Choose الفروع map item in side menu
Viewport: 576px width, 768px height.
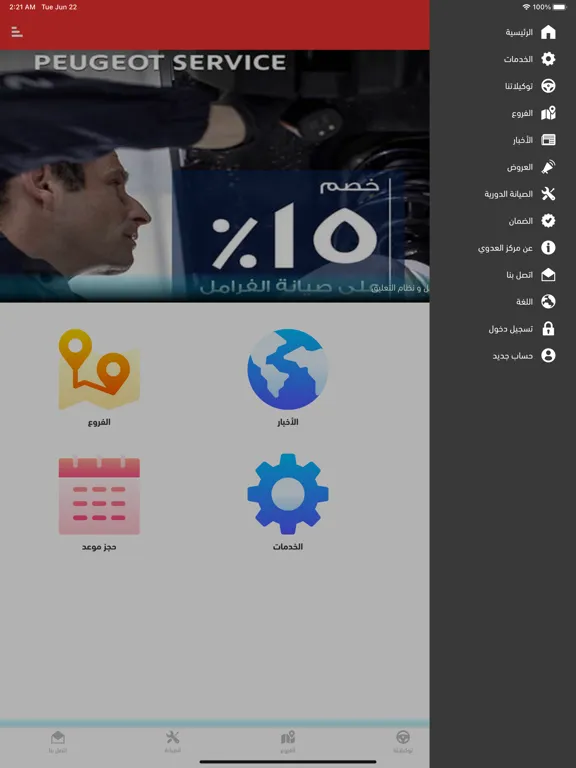tap(533, 113)
